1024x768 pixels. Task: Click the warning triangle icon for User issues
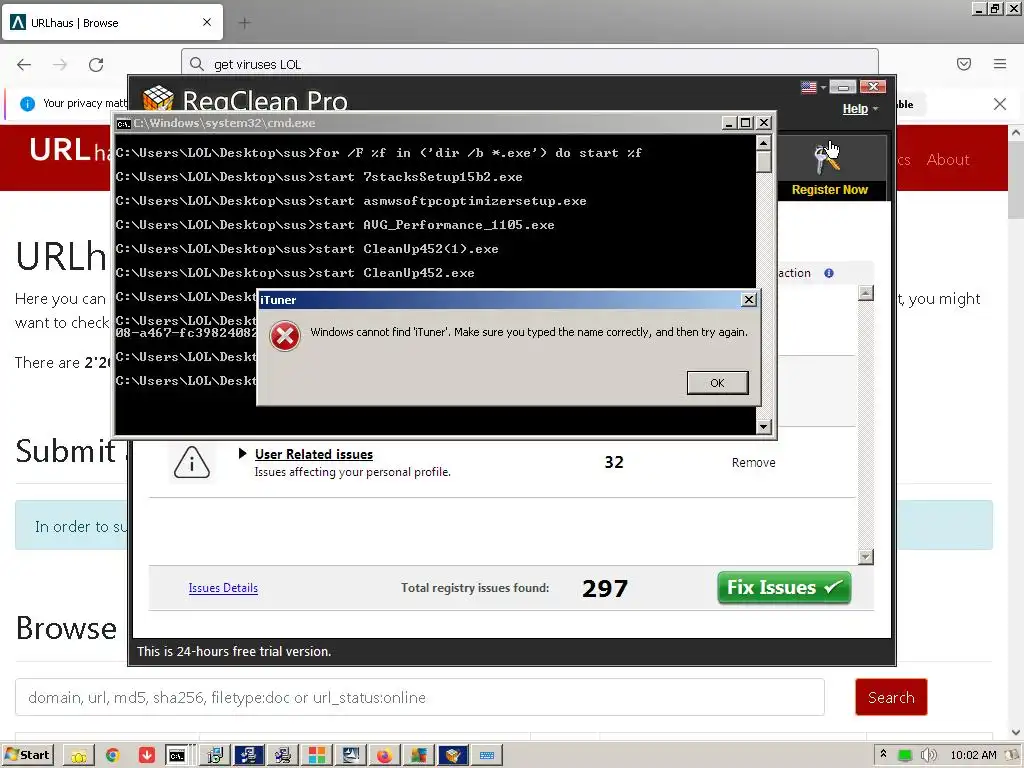192,462
